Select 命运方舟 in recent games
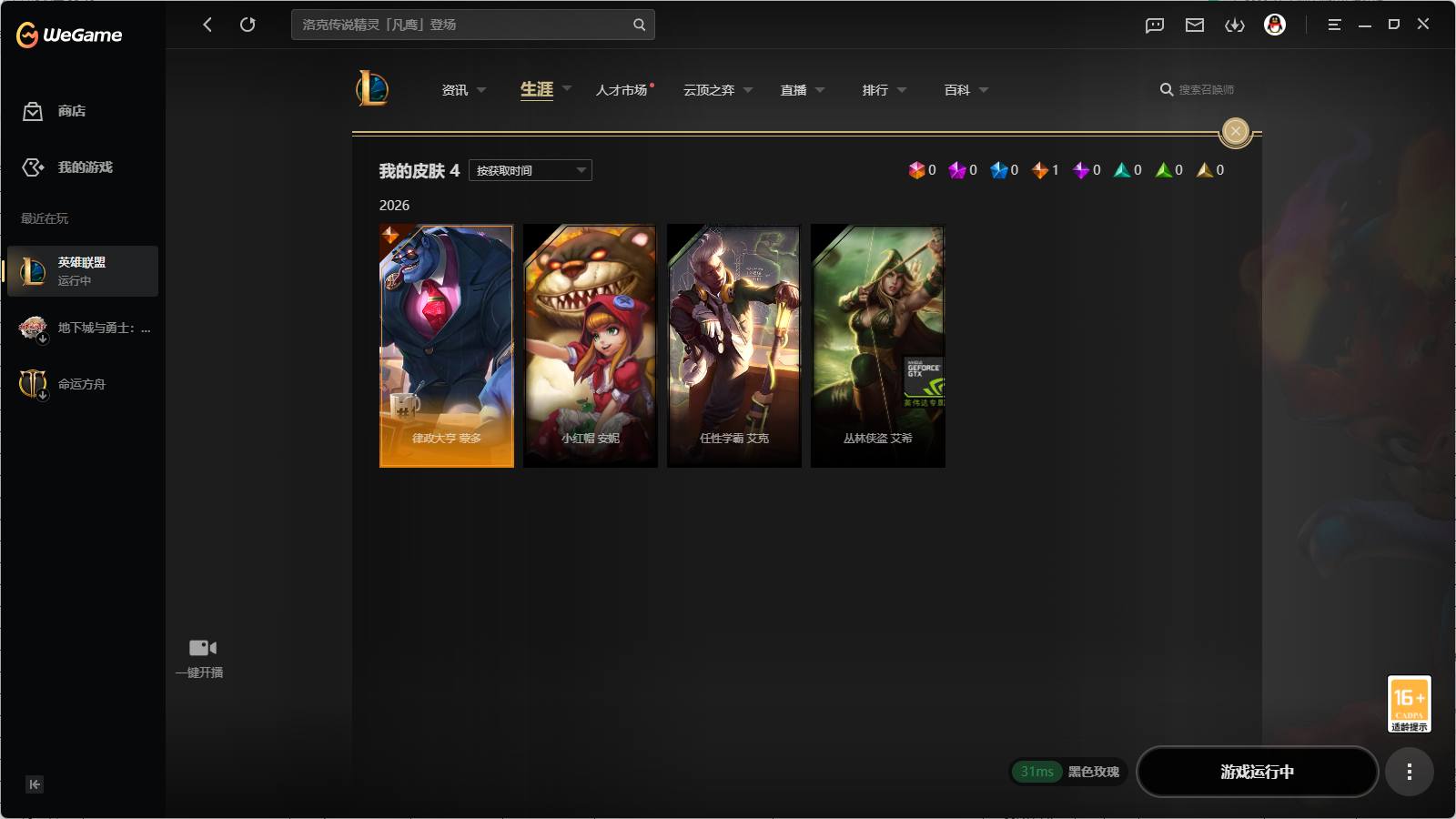This screenshot has height=819, width=1456. click(83, 384)
